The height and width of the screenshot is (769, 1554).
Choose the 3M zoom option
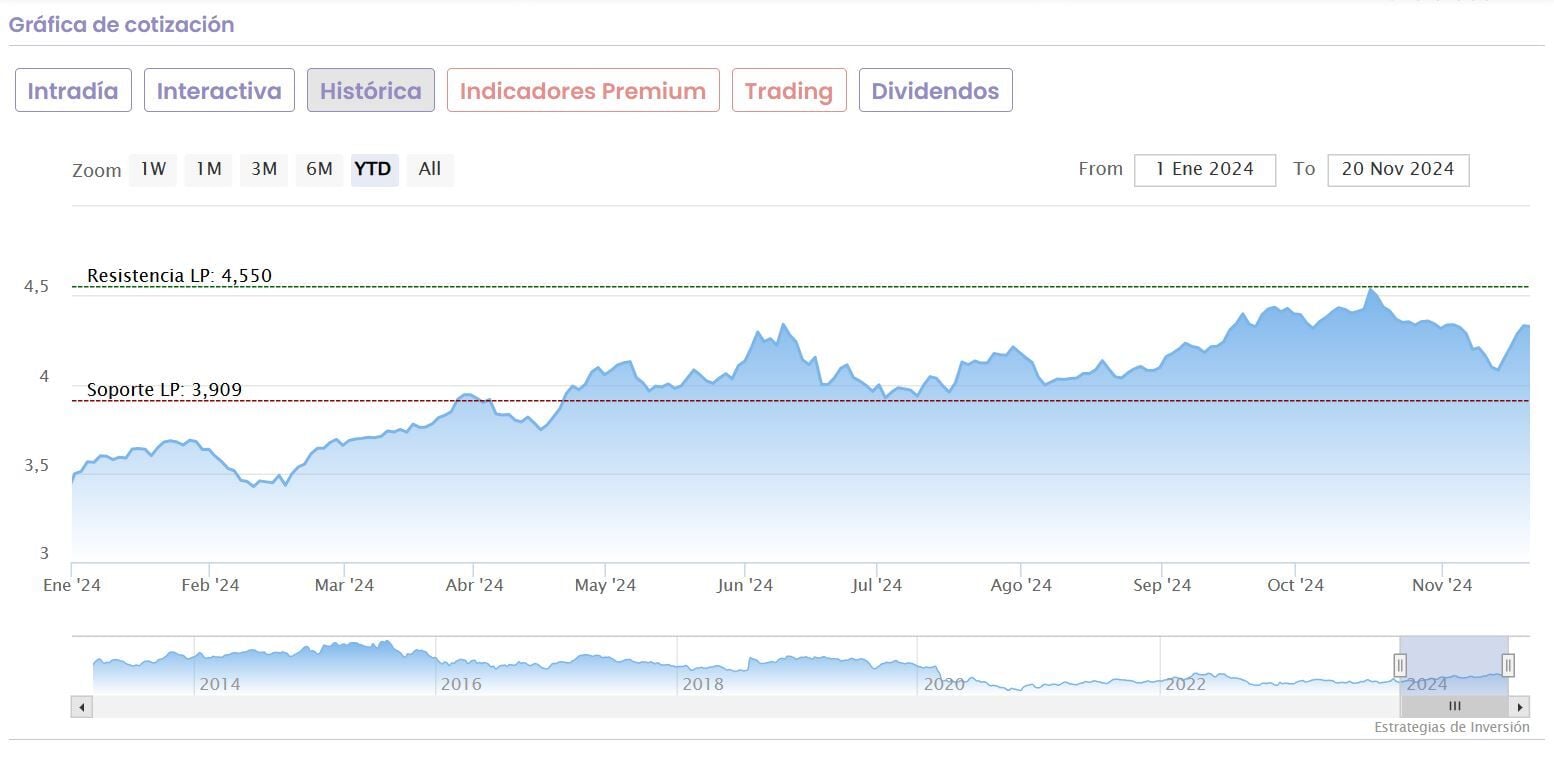(x=264, y=169)
